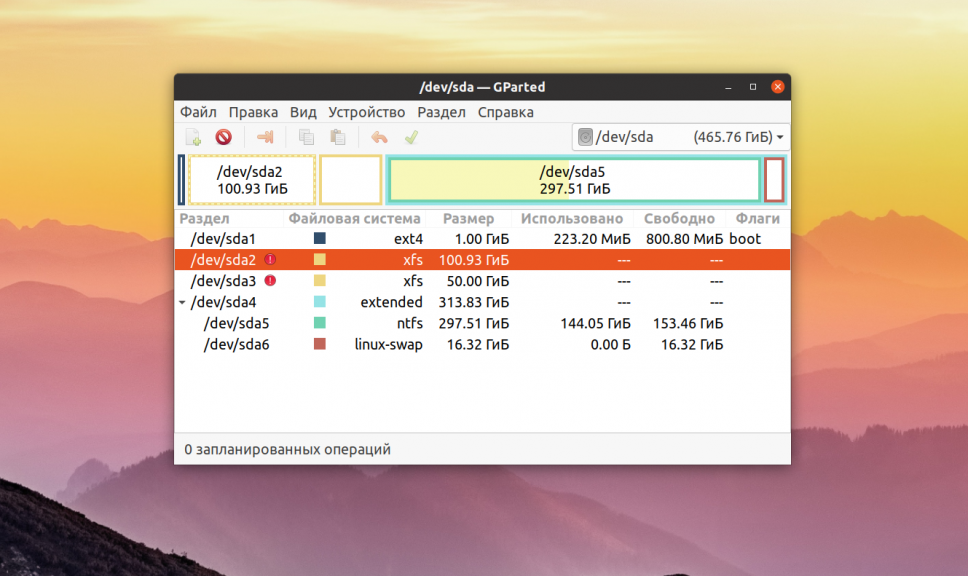Open the Раздел menu
Screen dimensions: 968x576
pyautogui.click(x=441, y=112)
